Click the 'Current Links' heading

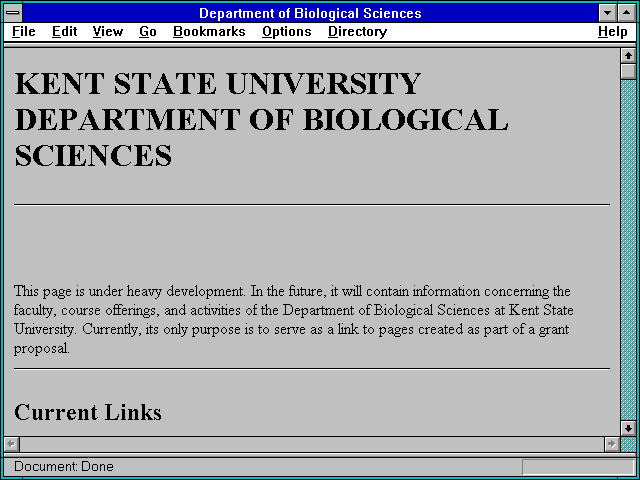88,412
